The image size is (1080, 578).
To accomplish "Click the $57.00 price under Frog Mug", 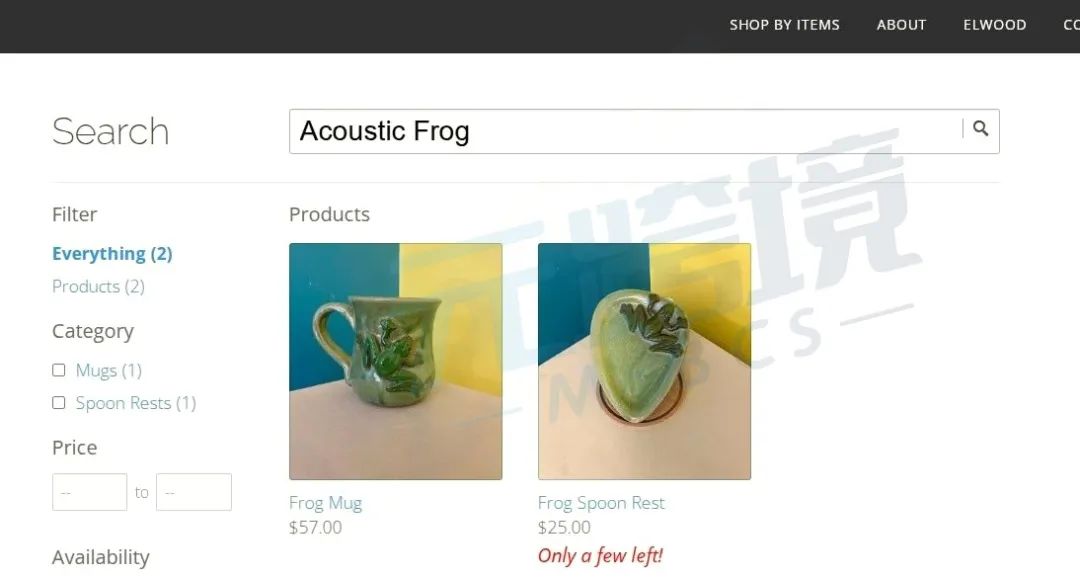I will point(315,527).
